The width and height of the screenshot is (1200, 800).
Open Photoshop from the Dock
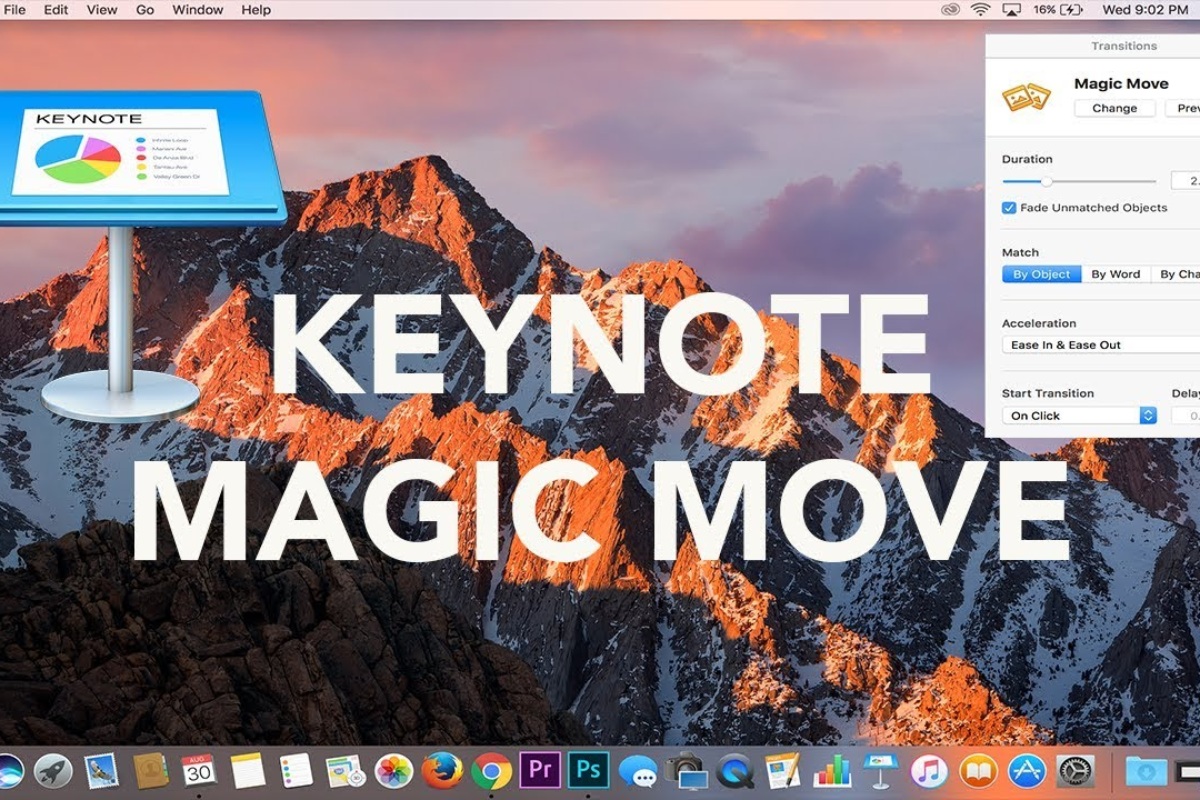pos(589,771)
